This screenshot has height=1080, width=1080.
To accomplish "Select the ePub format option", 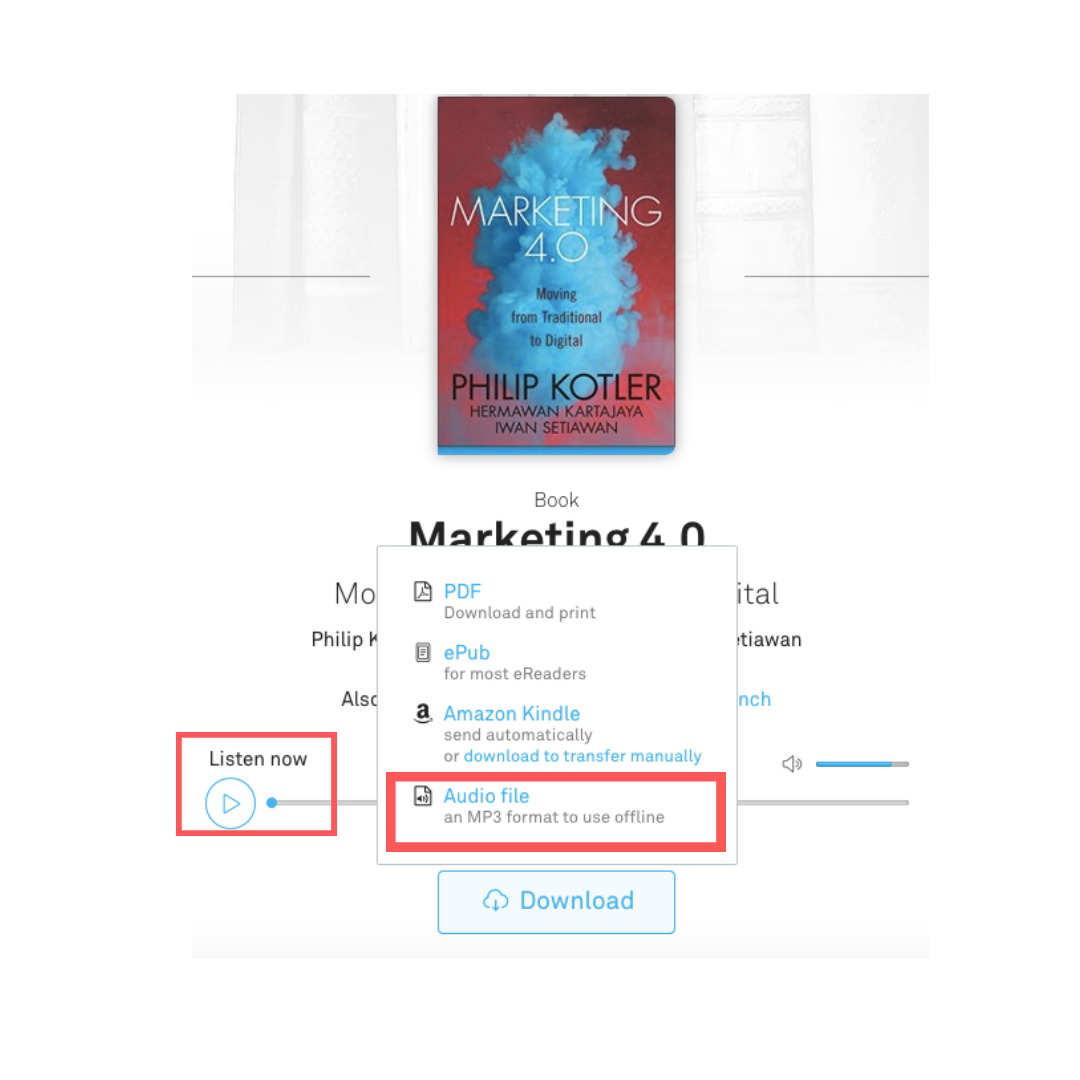I will 466,652.
